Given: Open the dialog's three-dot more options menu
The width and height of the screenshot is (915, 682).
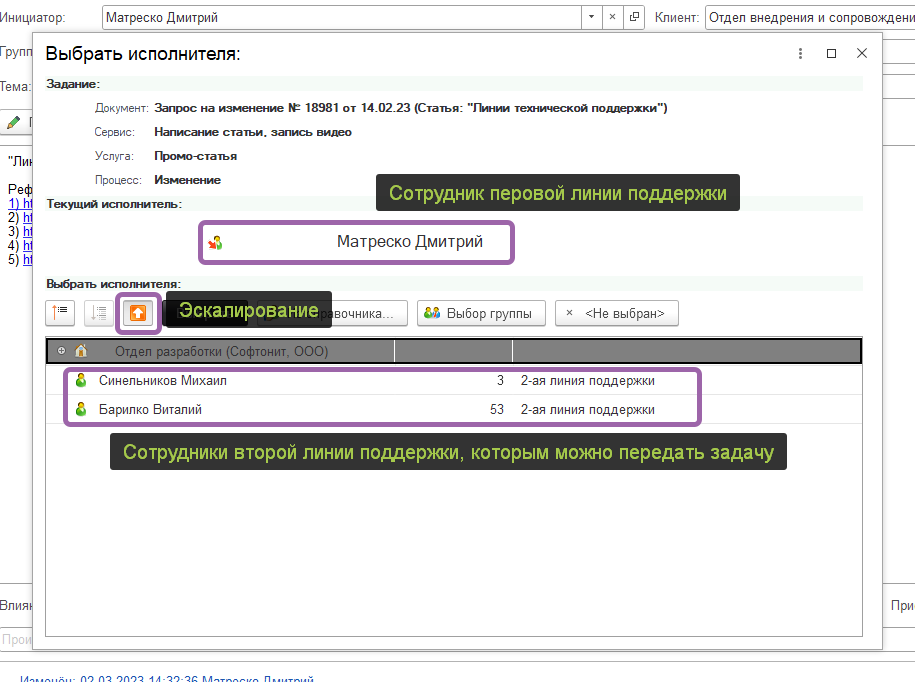Looking at the screenshot, I should [x=800, y=54].
